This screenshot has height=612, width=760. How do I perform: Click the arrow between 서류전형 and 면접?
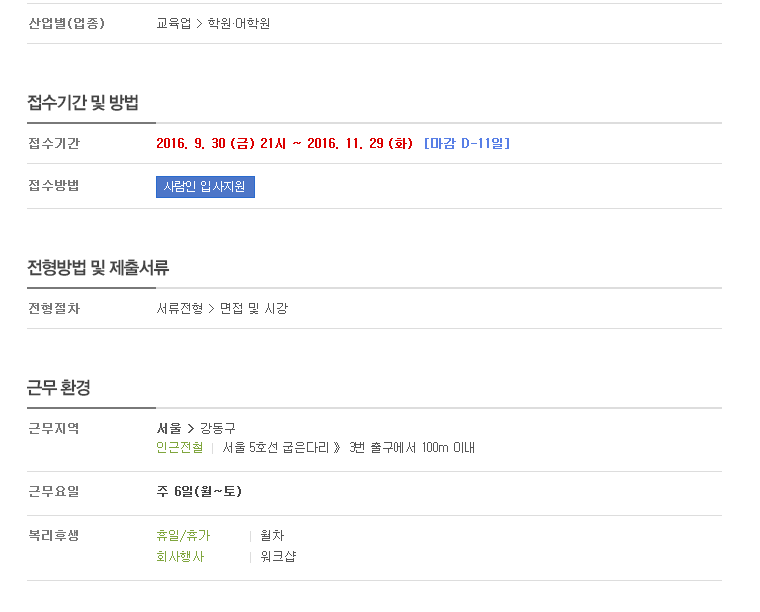pos(211,309)
